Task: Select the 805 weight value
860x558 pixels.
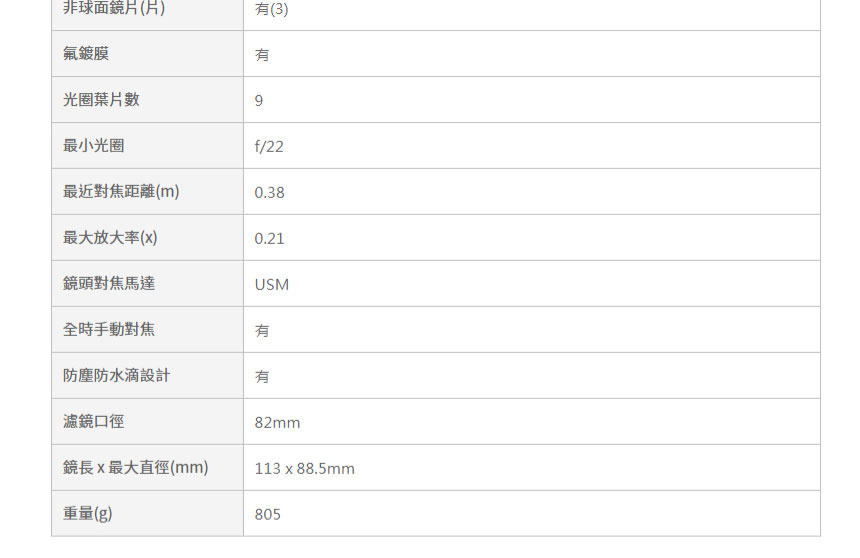Action: [267, 515]
